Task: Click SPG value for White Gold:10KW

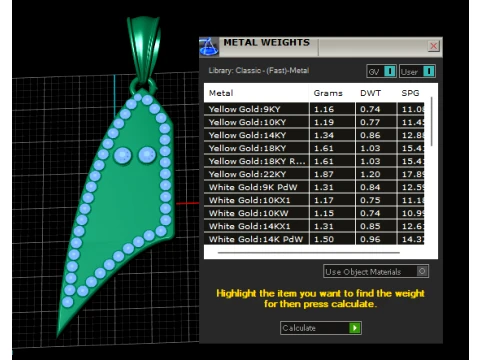Action: pyautogui.click(x=413, y=213)
